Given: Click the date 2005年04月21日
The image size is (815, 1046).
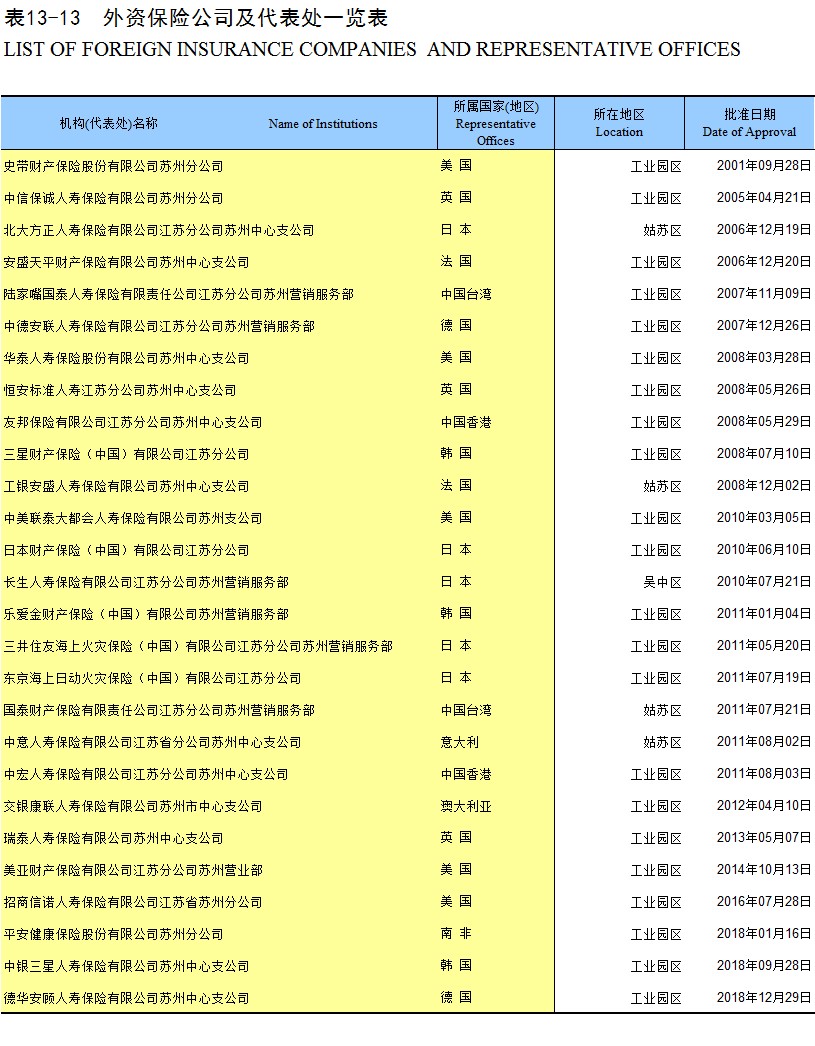Looking at the screenshot, I should pyautogui.click(x=764, y=197).
